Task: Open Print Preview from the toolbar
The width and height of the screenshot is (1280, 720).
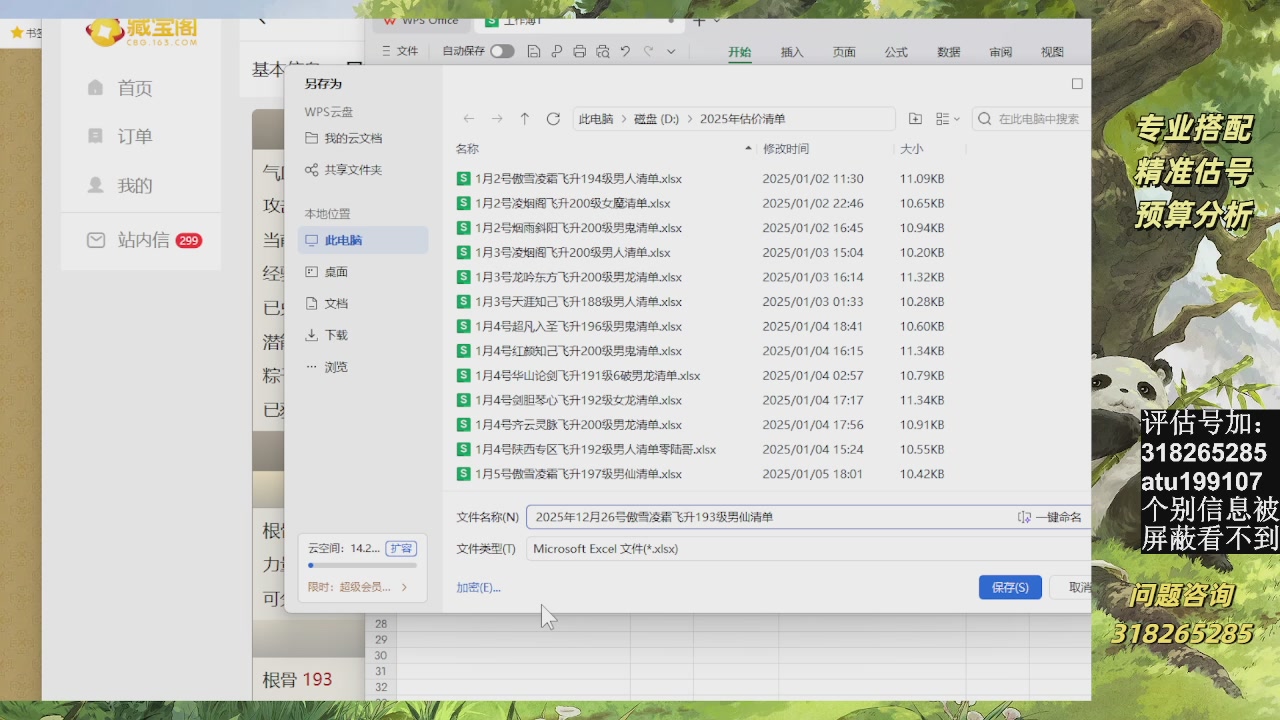Action: click(603, 51)
